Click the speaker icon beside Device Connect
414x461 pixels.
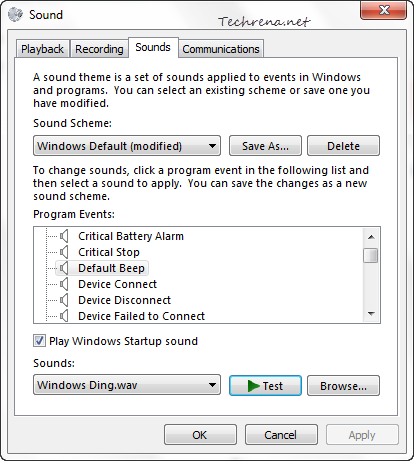click(x=64, y=284)
